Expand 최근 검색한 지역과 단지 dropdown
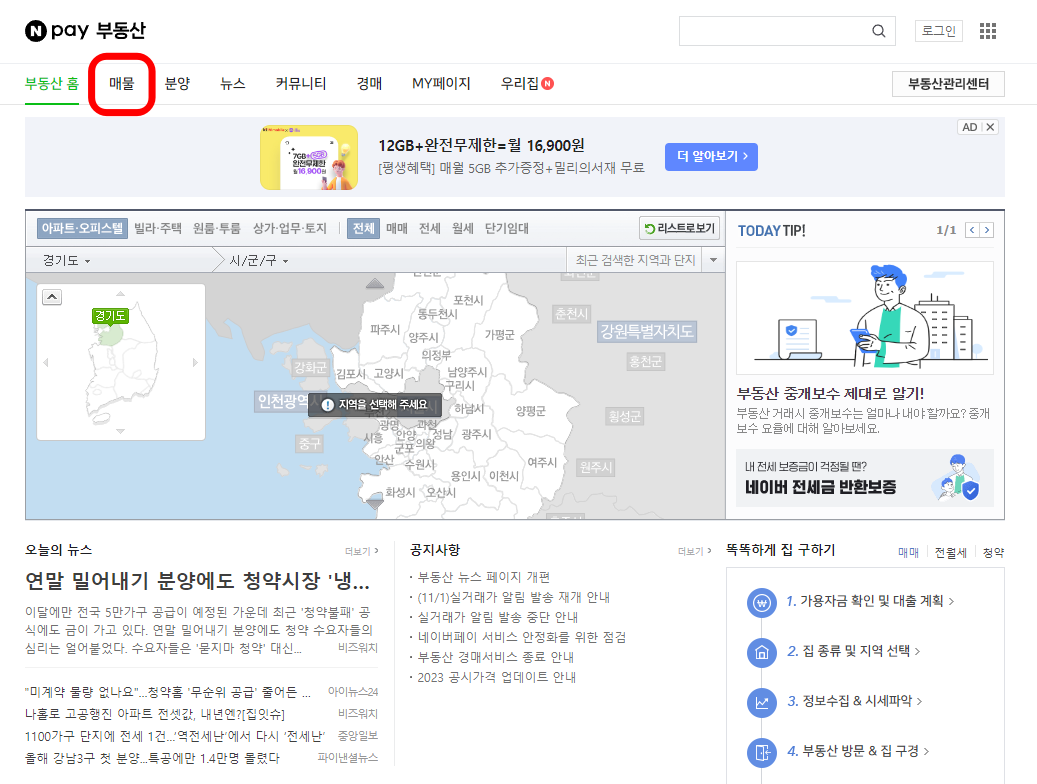 (x=713, y=260)
